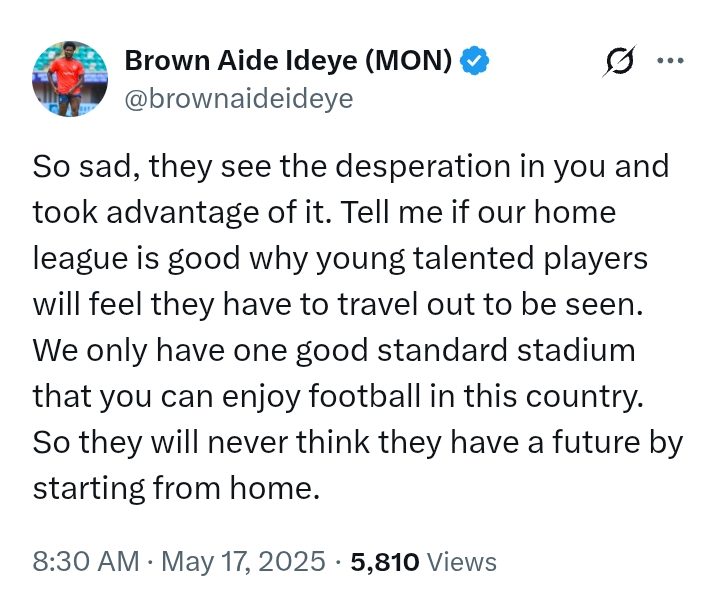
Task: Click the Views label
Action: [461, 561]
